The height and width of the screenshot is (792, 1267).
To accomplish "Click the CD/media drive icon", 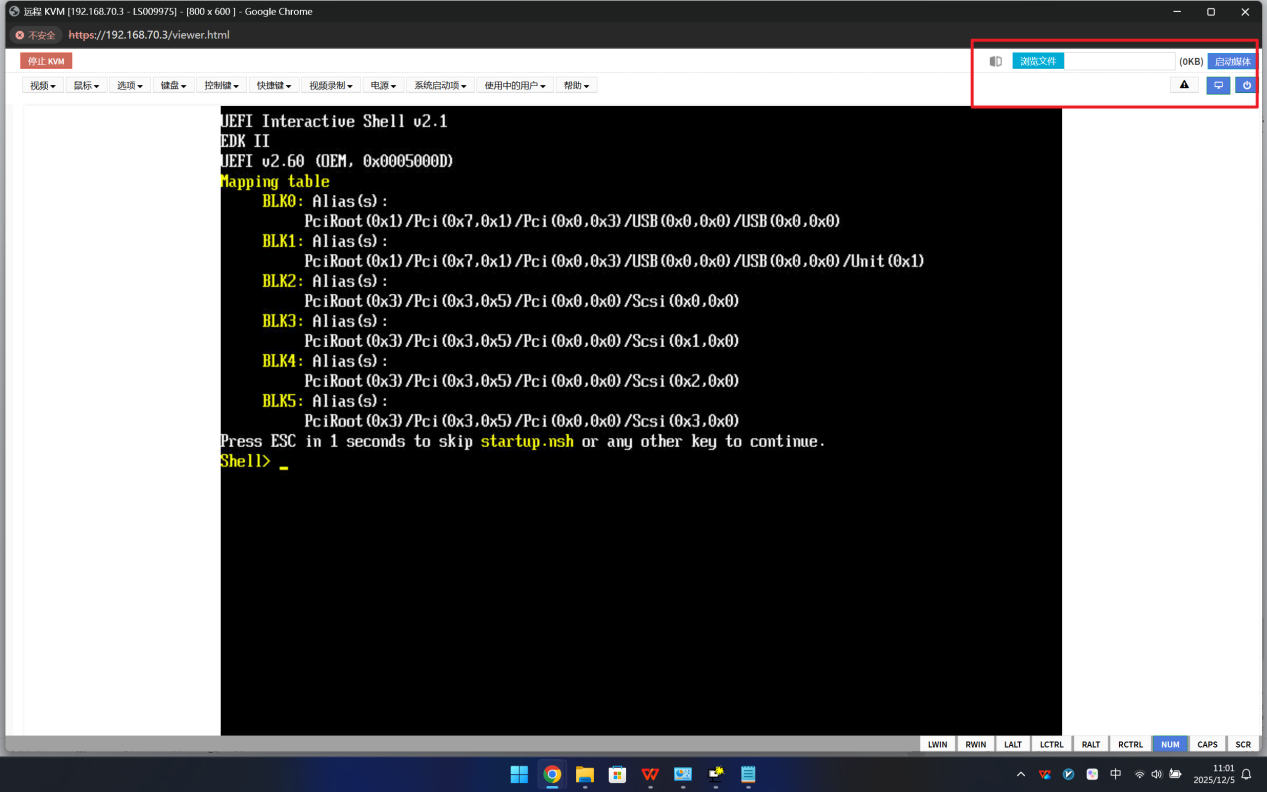I will tap(996, 61).
